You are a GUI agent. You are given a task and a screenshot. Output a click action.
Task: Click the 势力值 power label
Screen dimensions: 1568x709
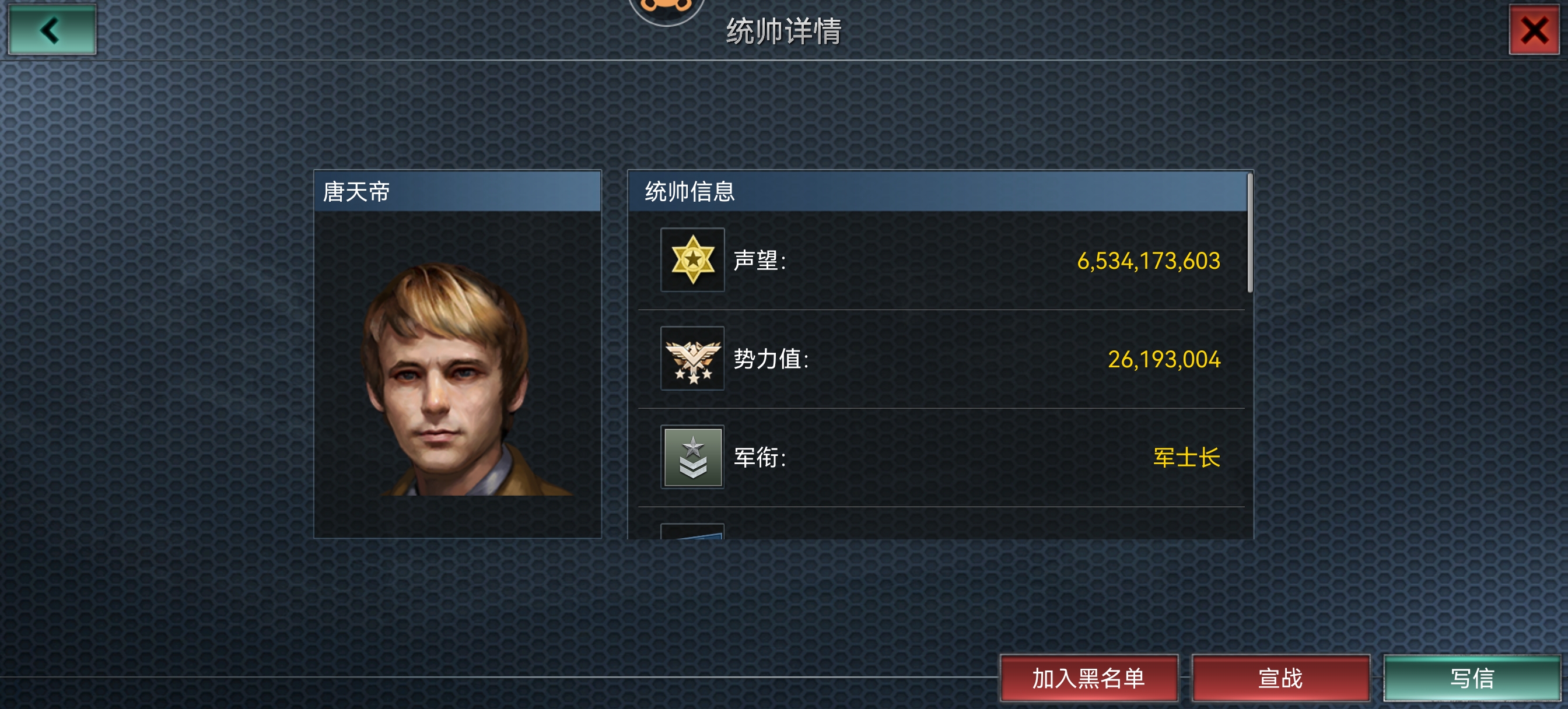[771, 359]
